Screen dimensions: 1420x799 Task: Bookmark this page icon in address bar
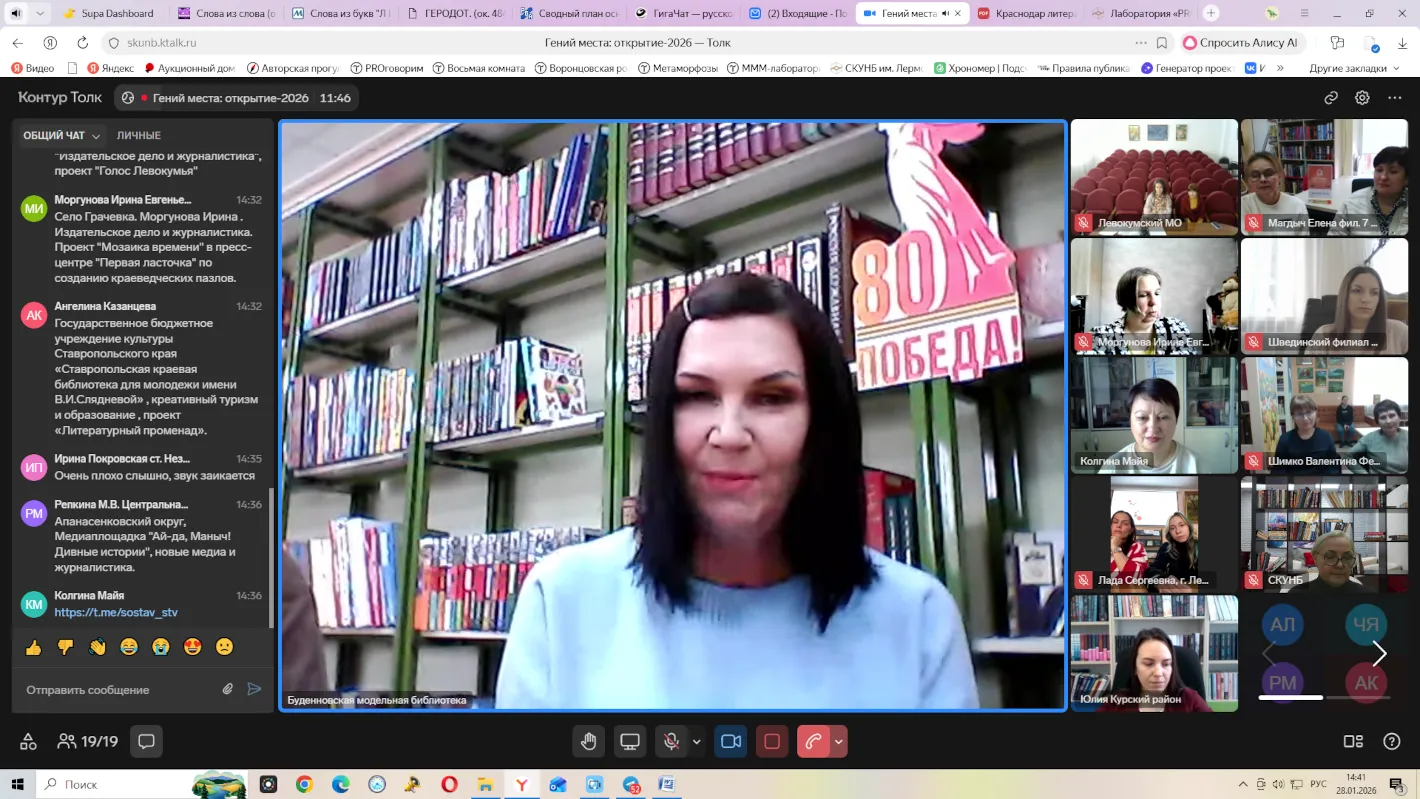pos(1162,43)
